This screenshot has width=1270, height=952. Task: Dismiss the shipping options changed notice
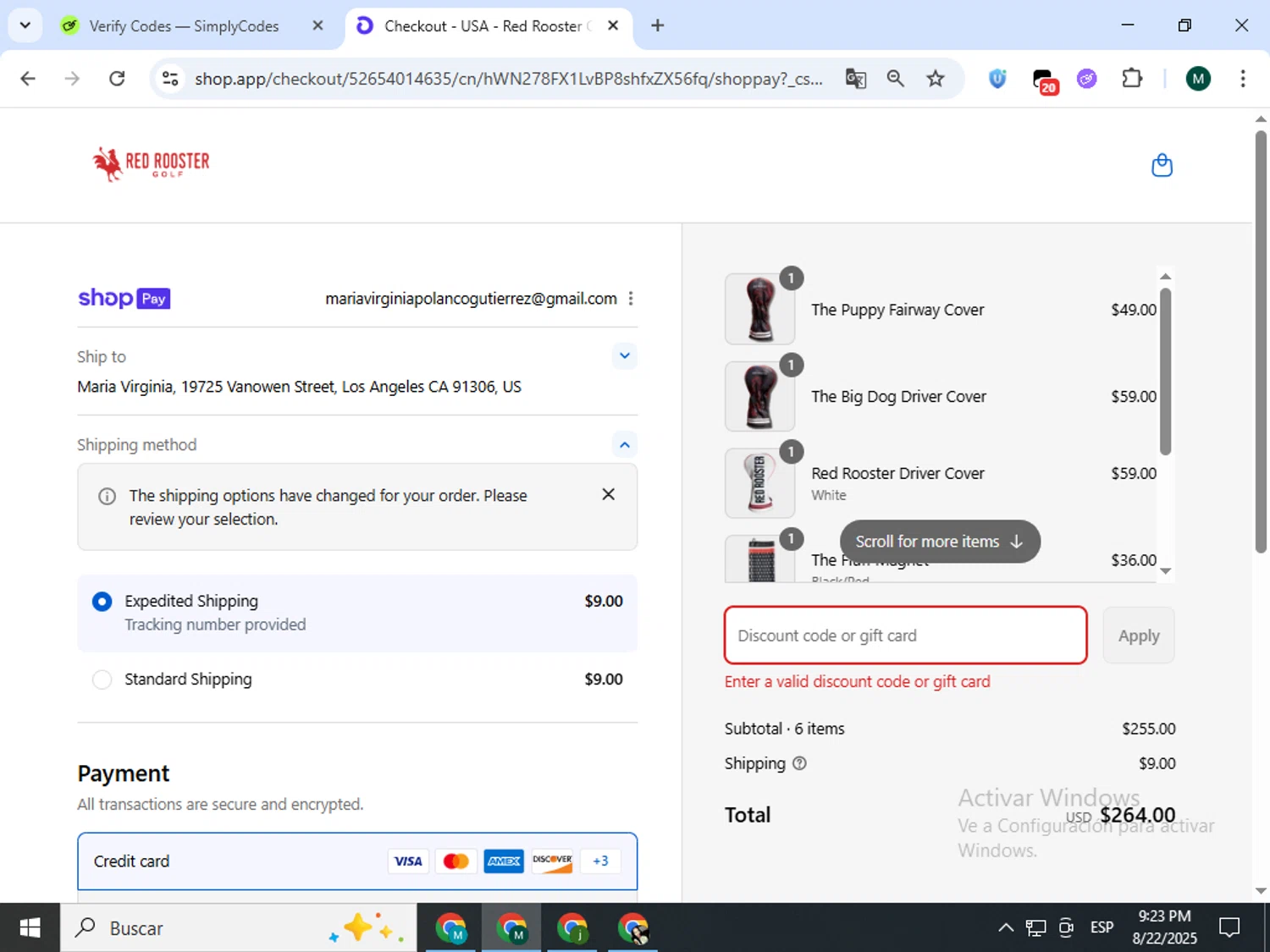608,494
